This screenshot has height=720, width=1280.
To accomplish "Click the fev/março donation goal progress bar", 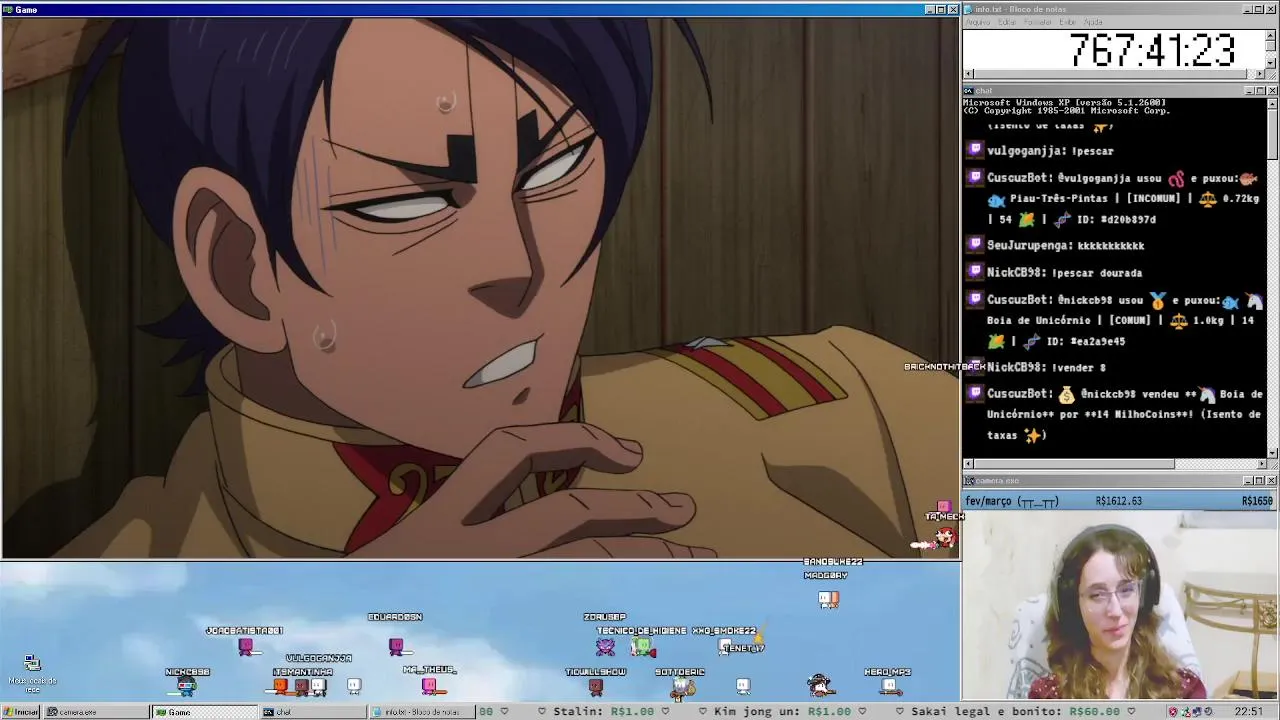I will [1120, 500].
